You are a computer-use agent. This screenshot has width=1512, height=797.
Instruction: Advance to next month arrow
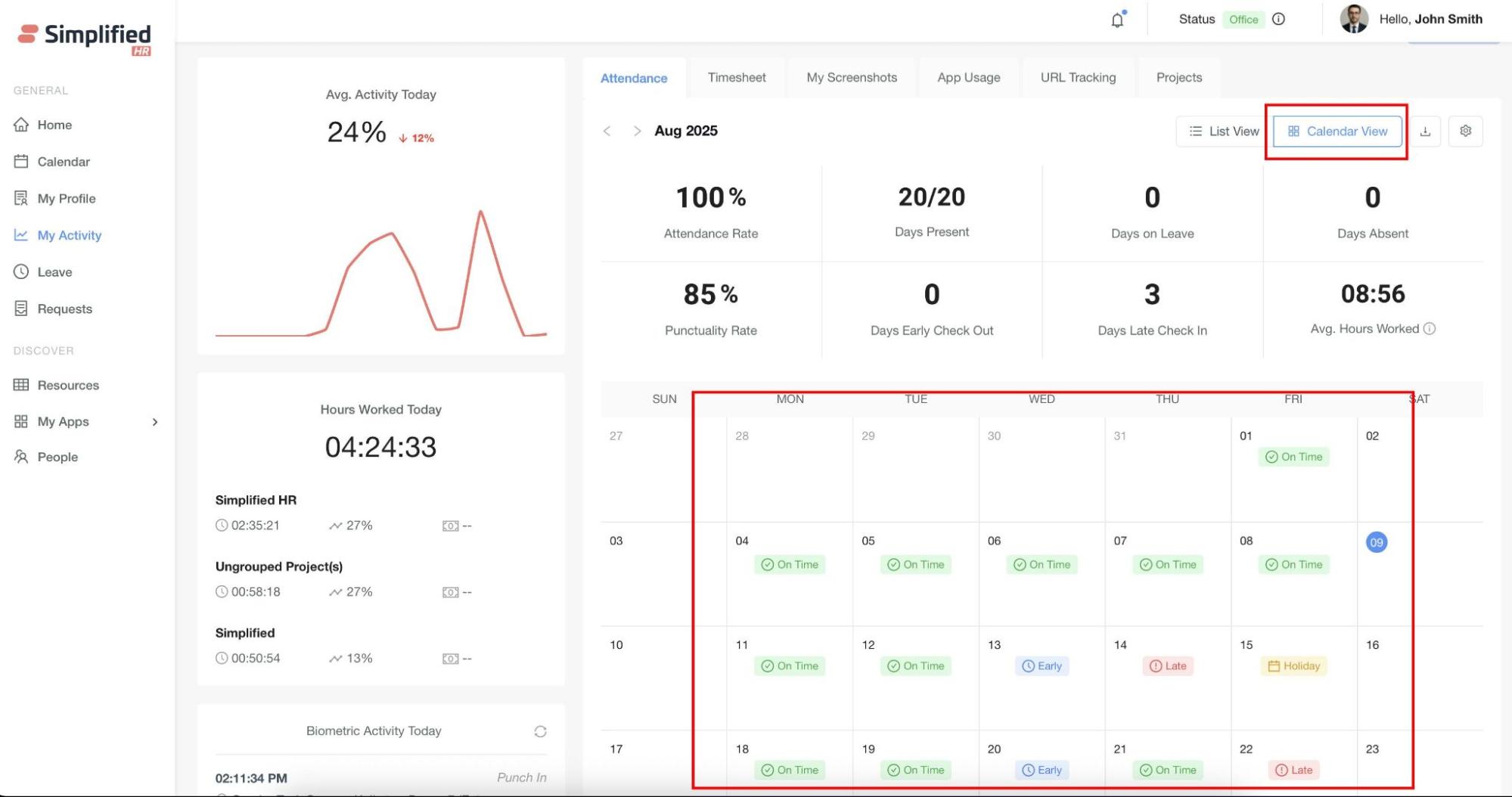pos(637,132)
